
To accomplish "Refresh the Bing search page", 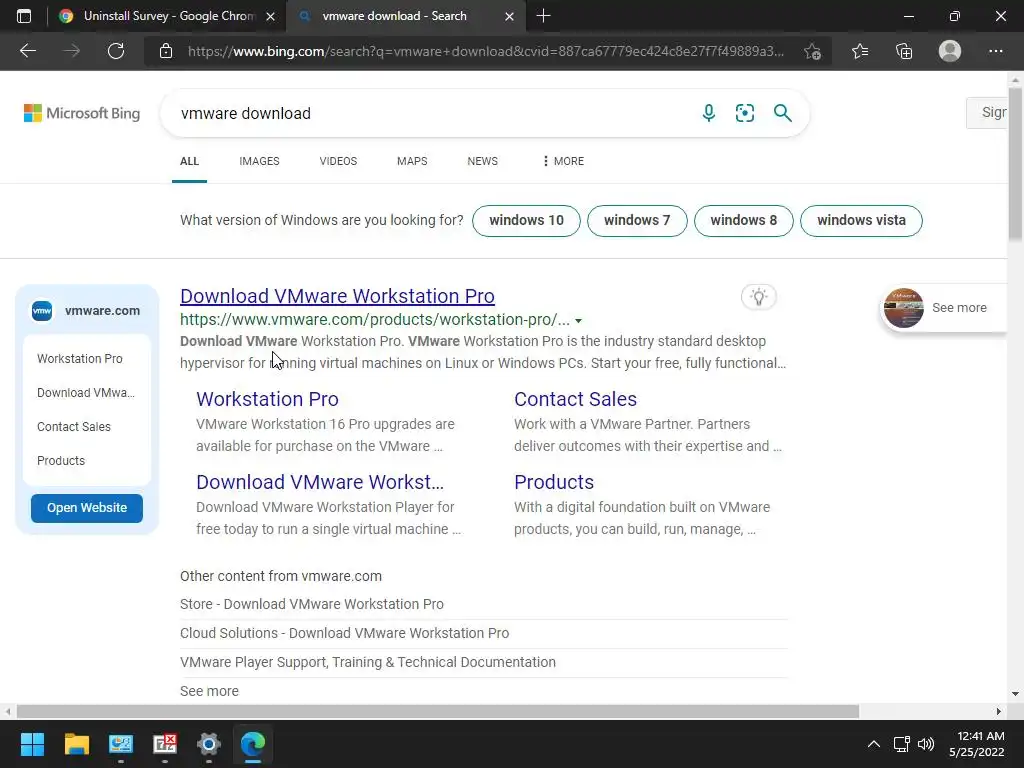I will (116, 51).
